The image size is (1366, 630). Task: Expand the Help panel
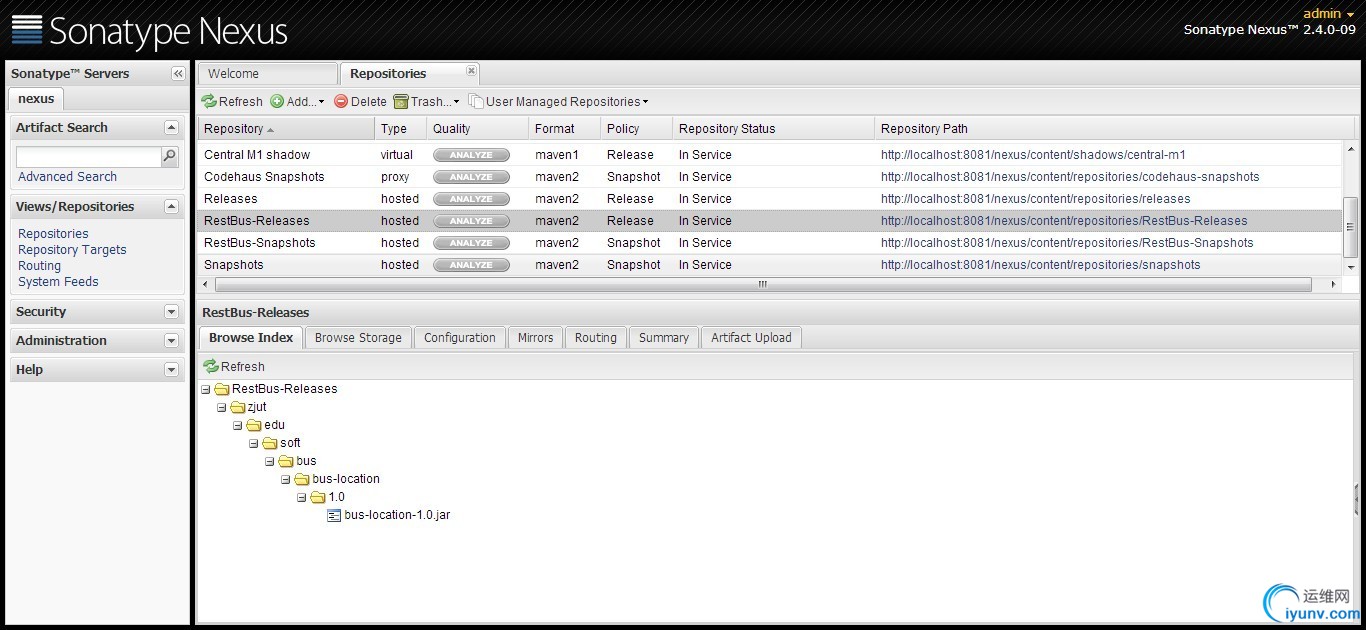[171, 370]
